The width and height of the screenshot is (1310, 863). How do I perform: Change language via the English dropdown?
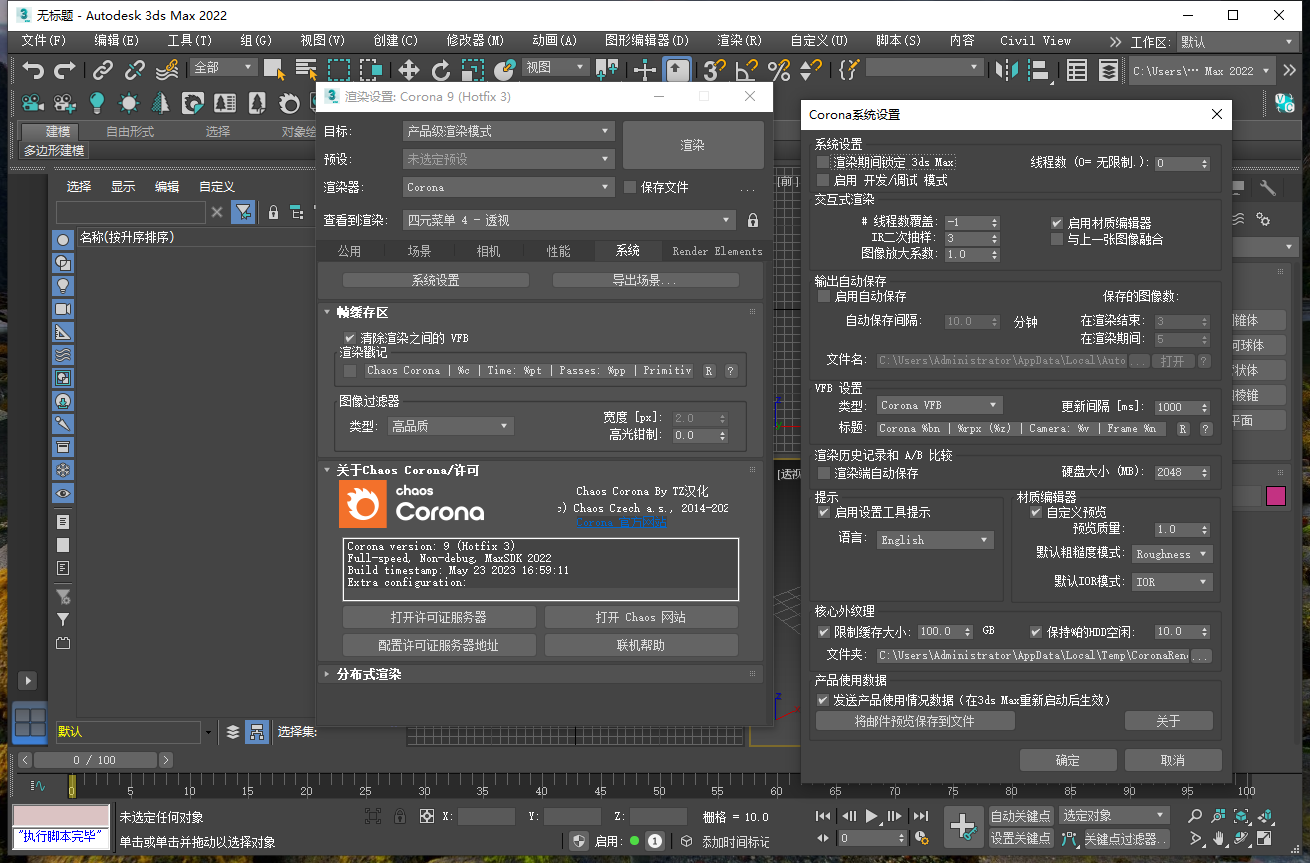(x=934, y=539)
